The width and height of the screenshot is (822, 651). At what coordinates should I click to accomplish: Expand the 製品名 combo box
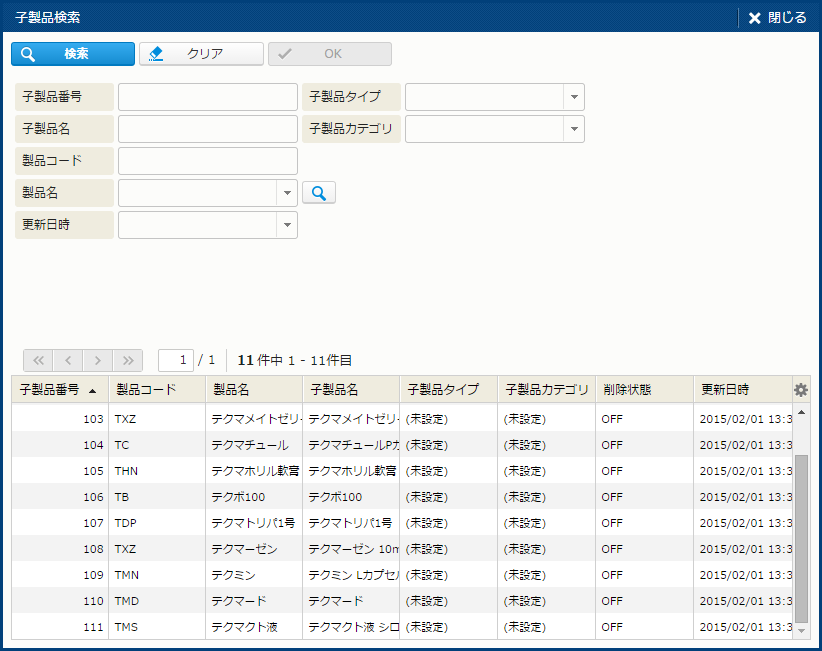[287, 193]
